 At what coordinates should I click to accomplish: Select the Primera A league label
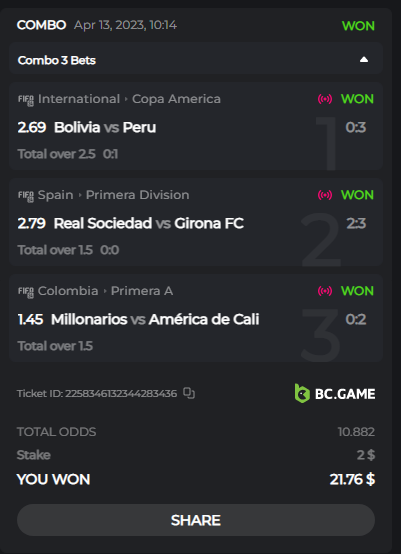click(x=142, y=291)
